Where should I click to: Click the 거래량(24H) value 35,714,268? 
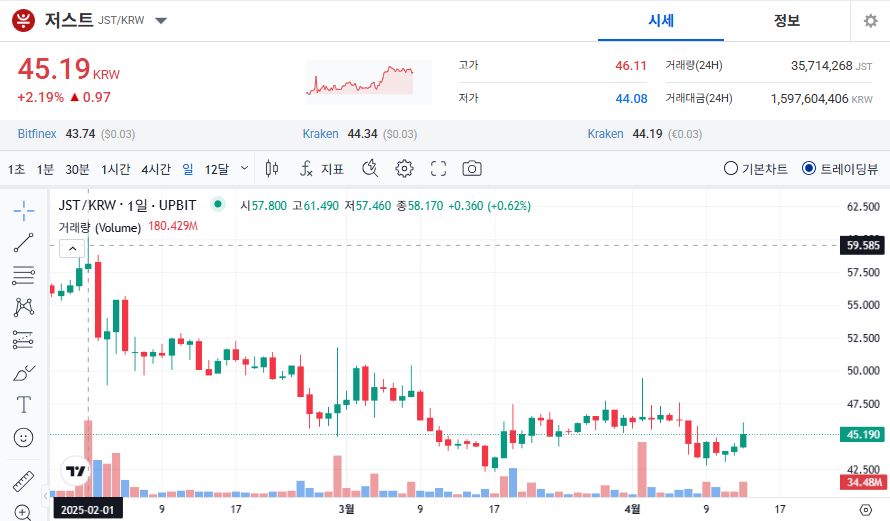(x=821, y=66)
